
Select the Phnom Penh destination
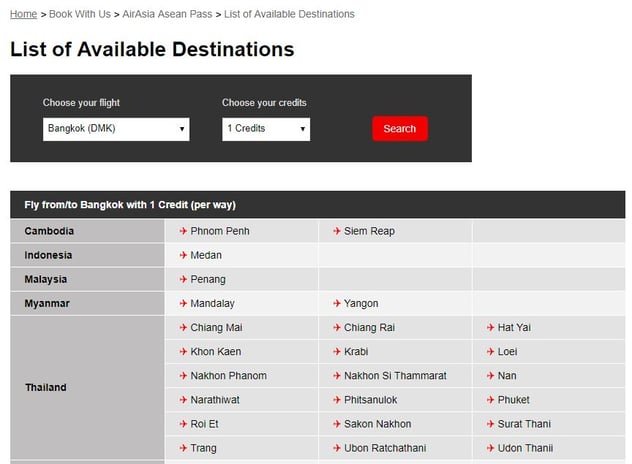[x=220, y=231]
